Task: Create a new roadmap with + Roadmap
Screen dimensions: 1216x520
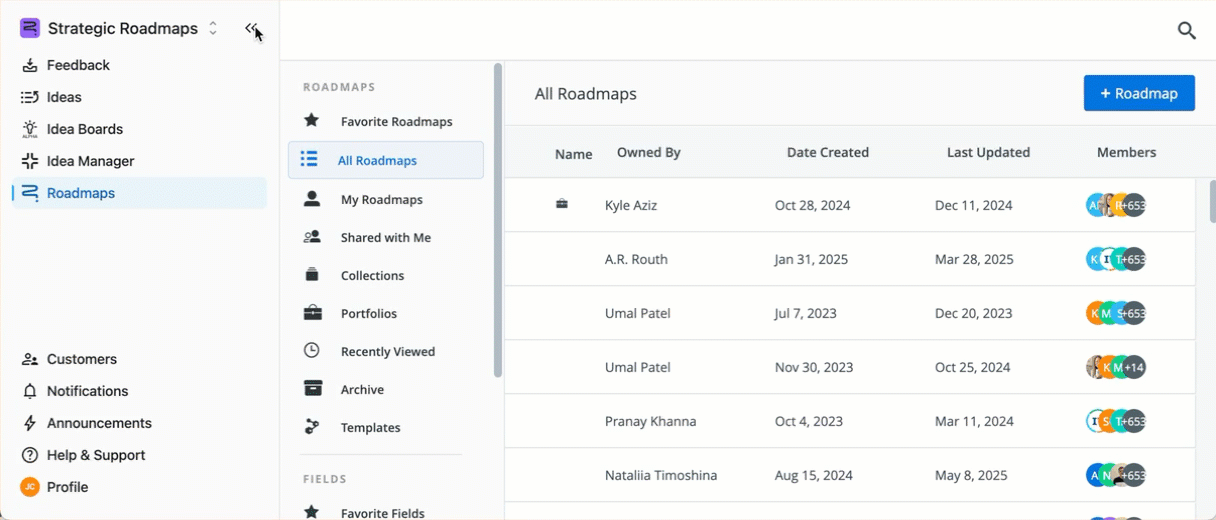Action: coord(1138,93)
